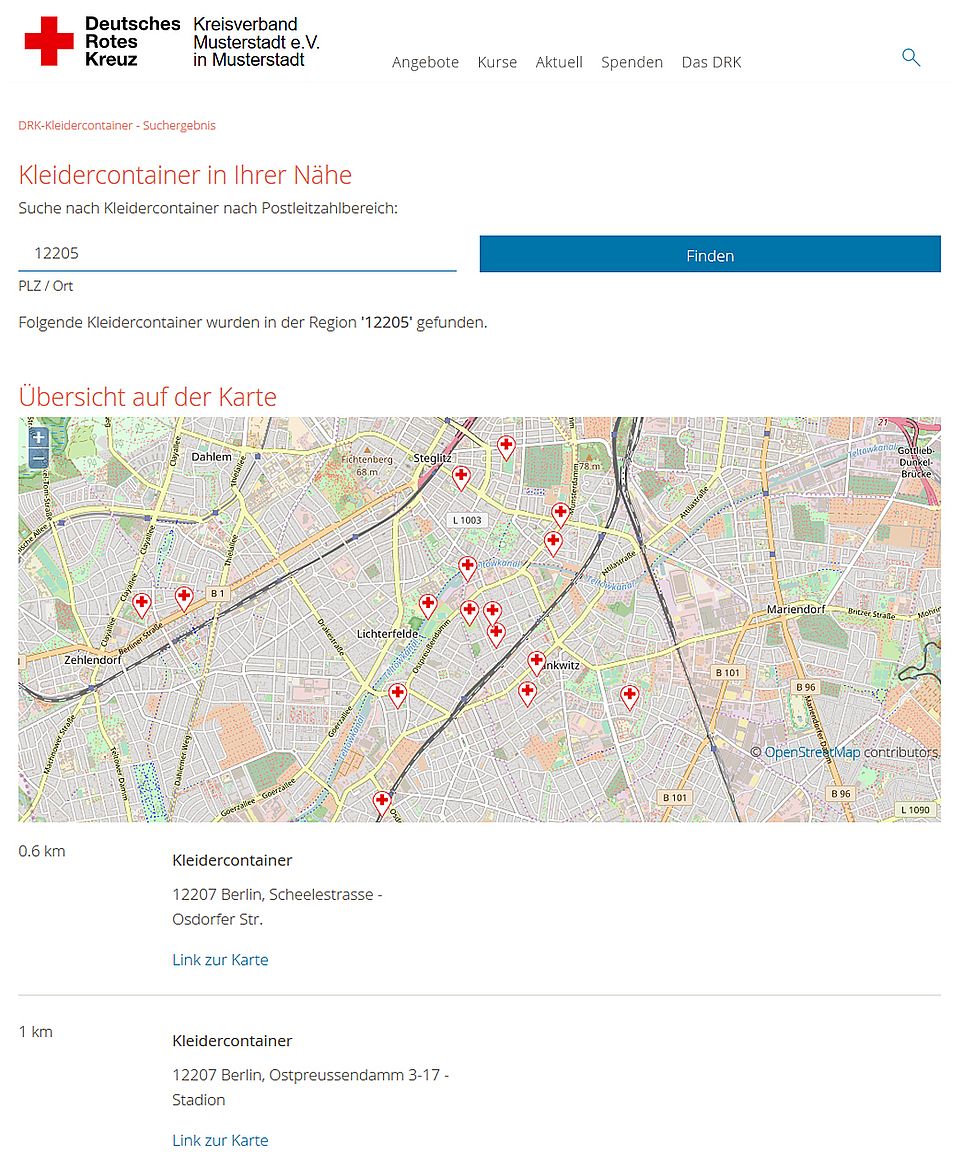Image resolution: width=960 pixels, height=1172 pixels.
Task: Click the marker immediately left of Lankwitz label
Action: [536, 662]
